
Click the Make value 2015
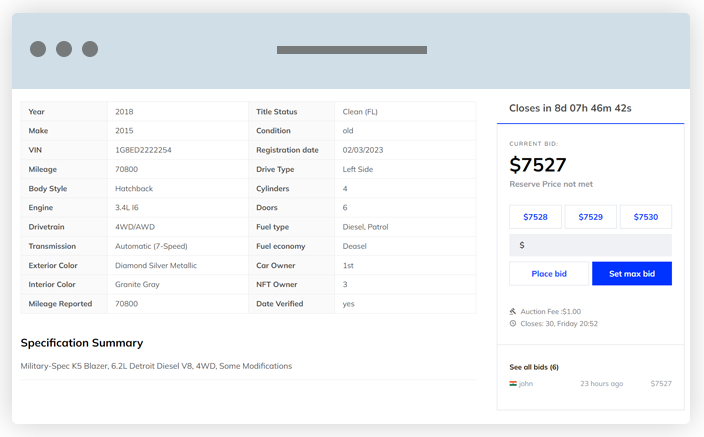click(x=124, y=131)
